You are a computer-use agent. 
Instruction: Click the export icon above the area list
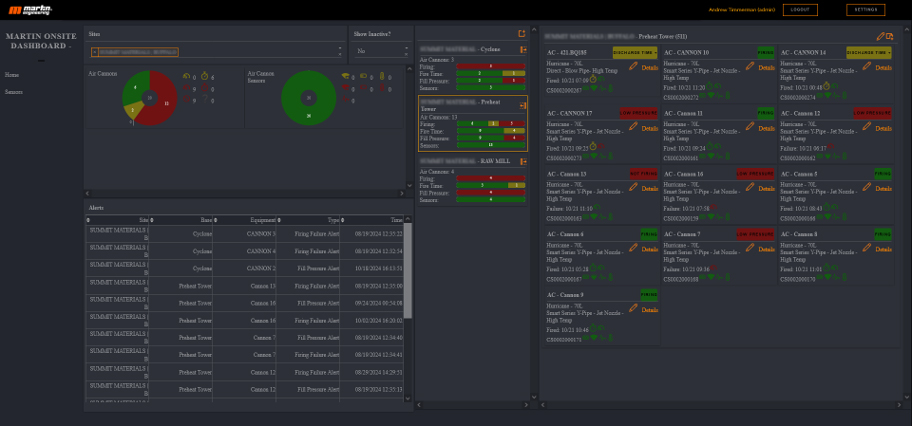point(522,33)
